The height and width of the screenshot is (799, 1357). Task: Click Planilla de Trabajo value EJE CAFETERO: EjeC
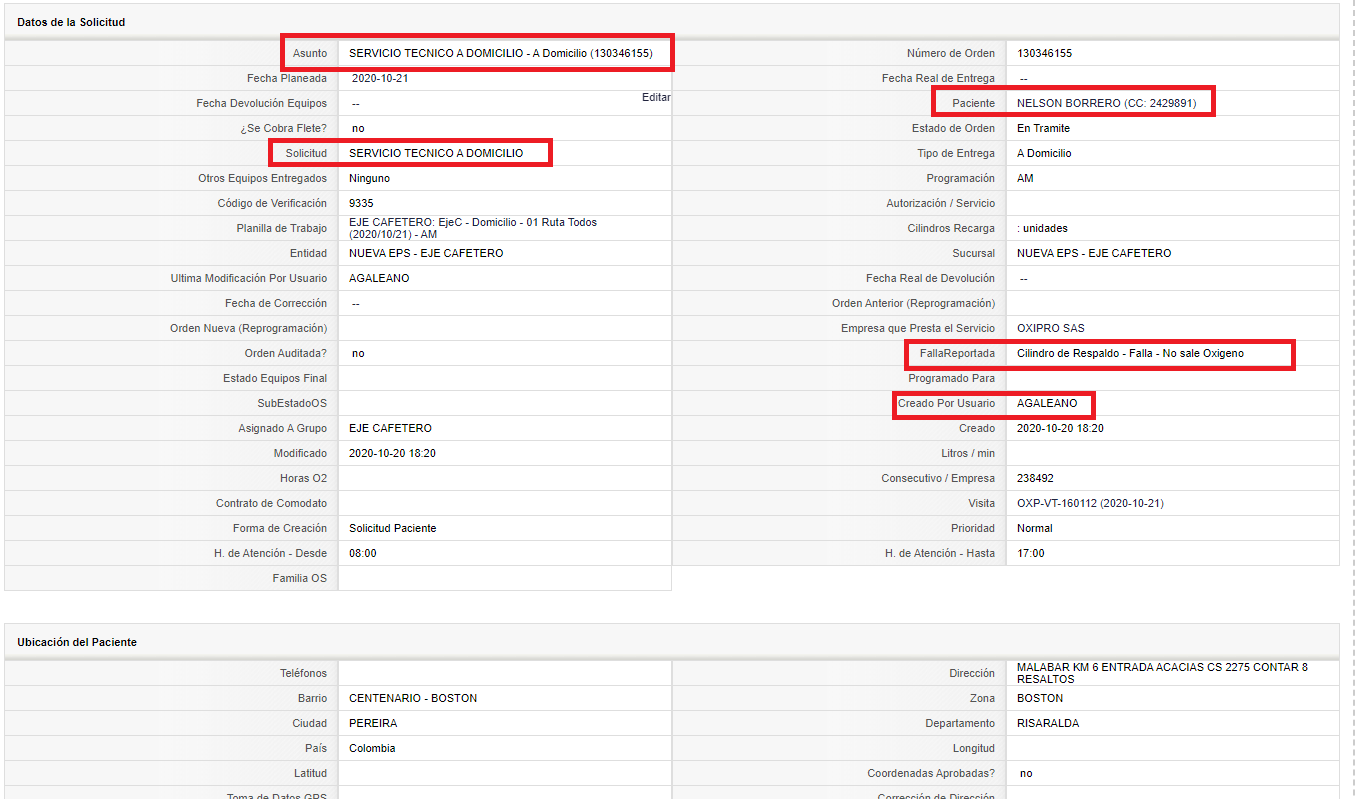click(x=473, y=228)
